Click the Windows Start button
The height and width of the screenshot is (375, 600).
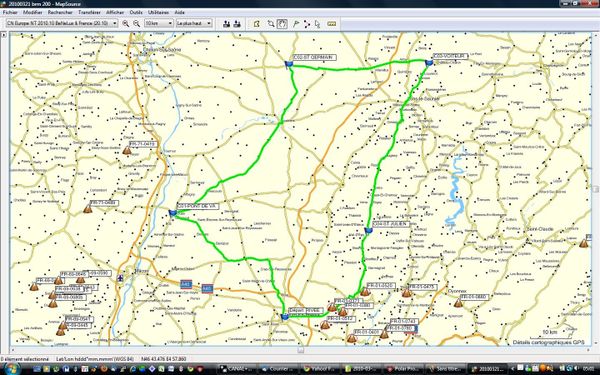tap(11, 369)
